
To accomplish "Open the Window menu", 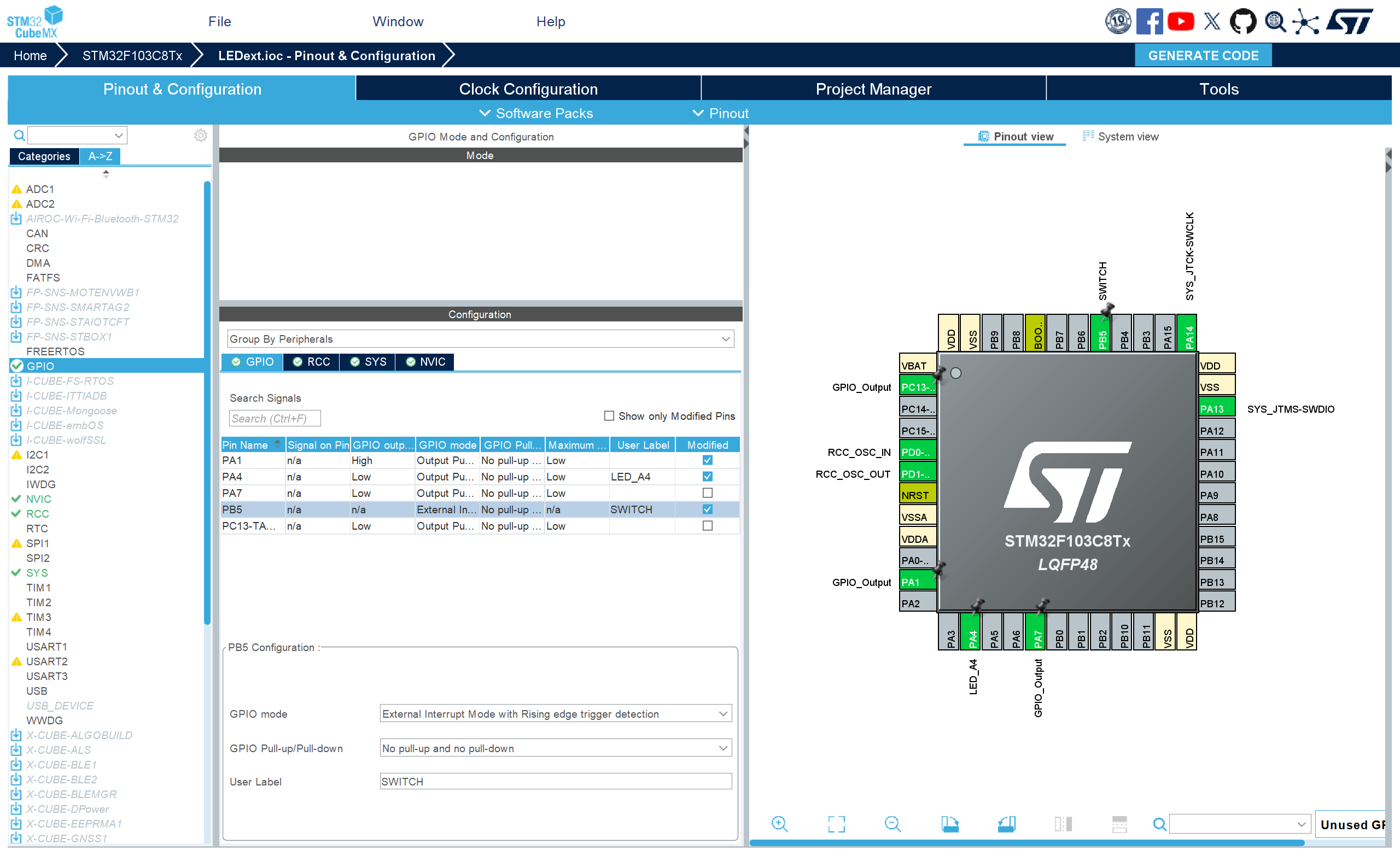I will pos(398,21).
